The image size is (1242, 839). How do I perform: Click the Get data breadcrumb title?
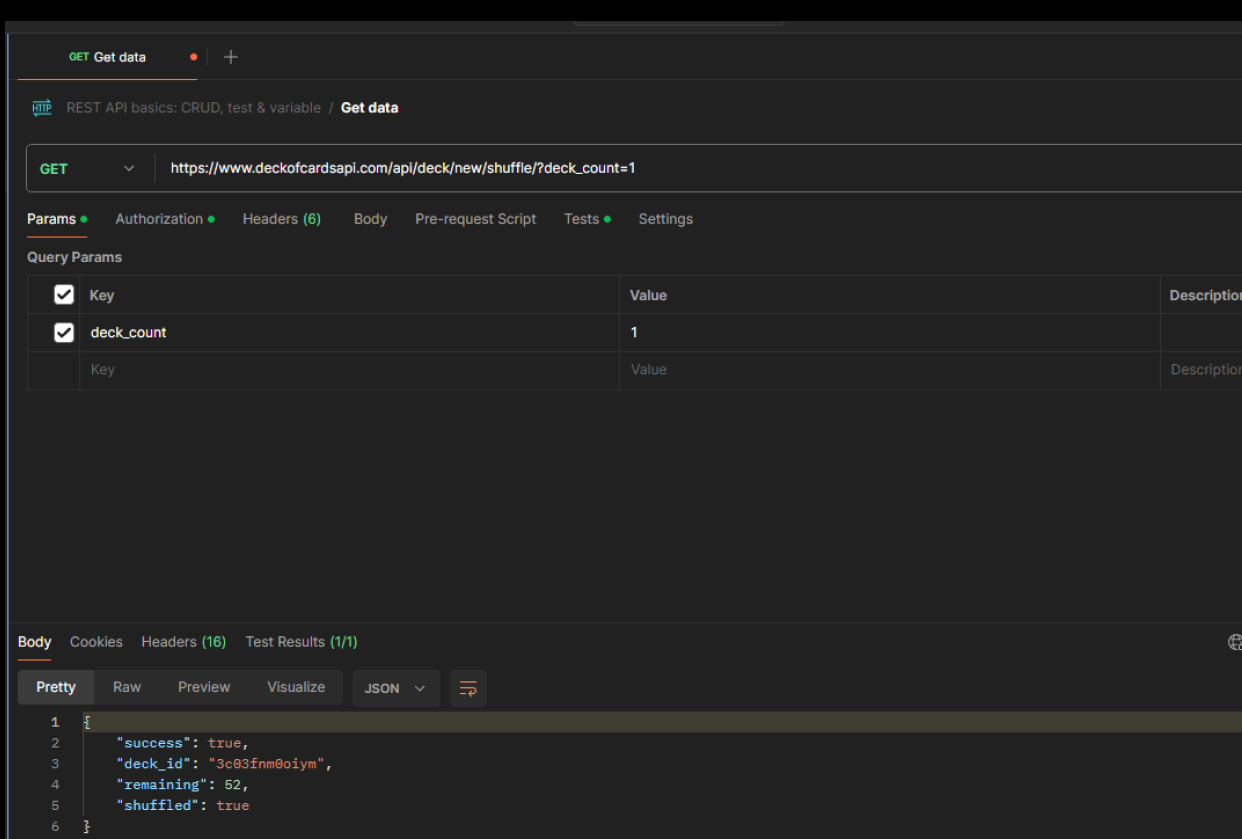370,108
